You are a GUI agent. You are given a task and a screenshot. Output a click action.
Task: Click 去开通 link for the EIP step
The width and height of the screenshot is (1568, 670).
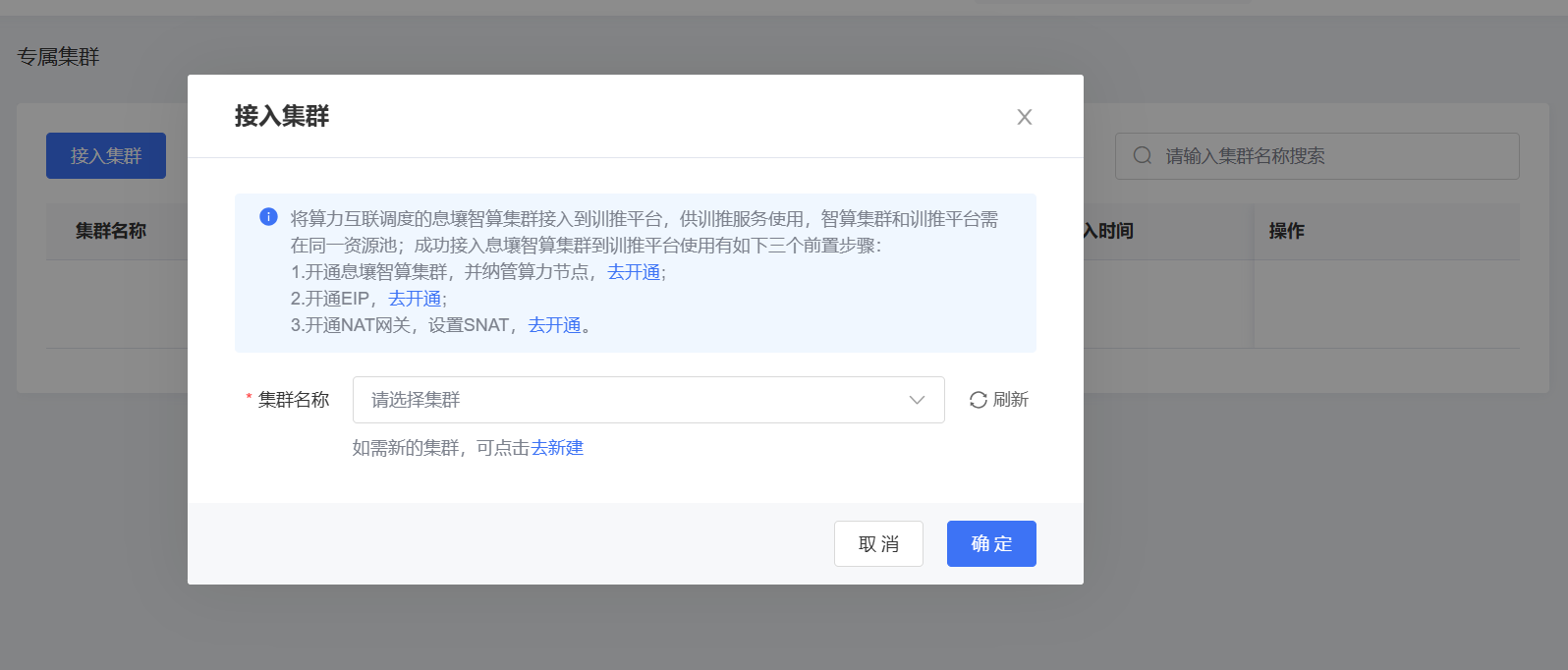click(x=415, y=299)
